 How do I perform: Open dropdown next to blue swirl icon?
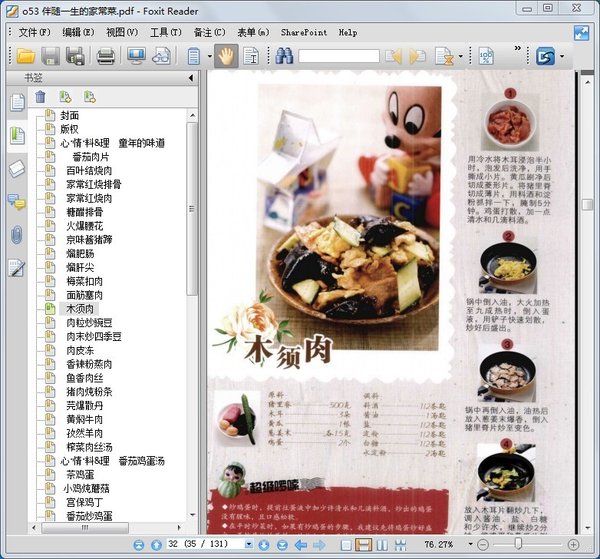[562, 56]
